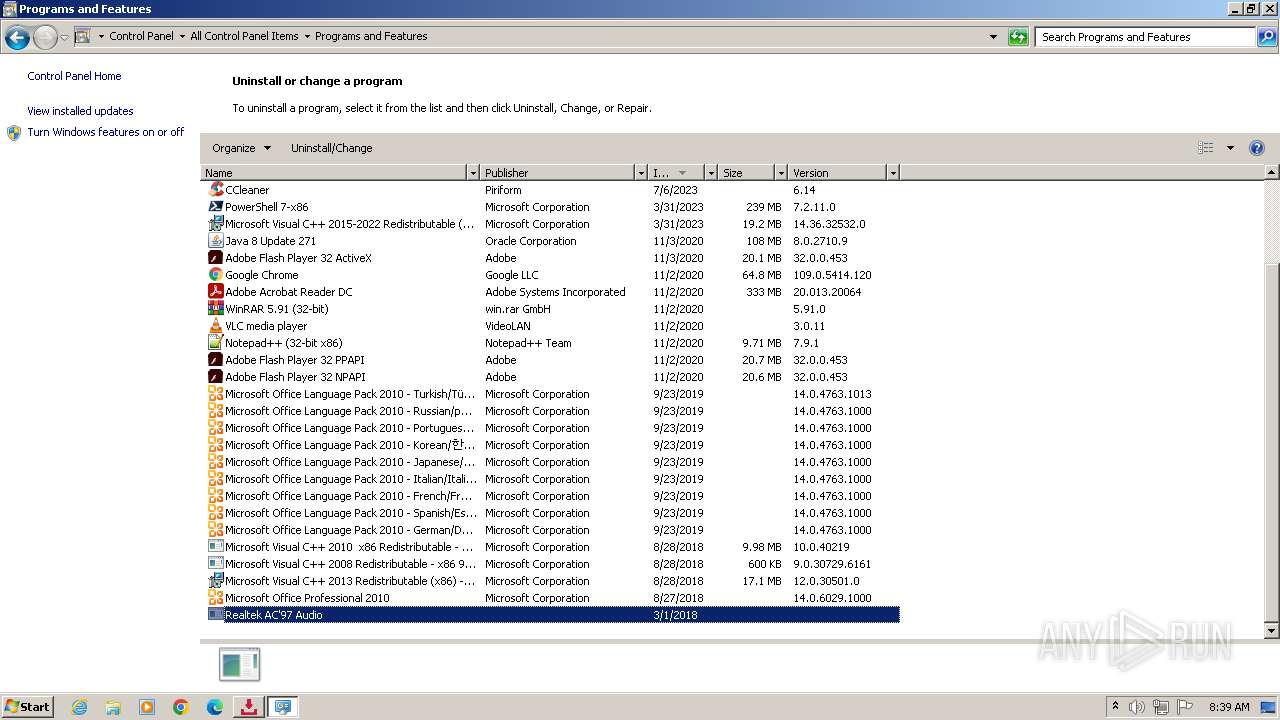
Task: Click the Adobe Flash Player 32 PPAPI icon
Action: [216, 360]
